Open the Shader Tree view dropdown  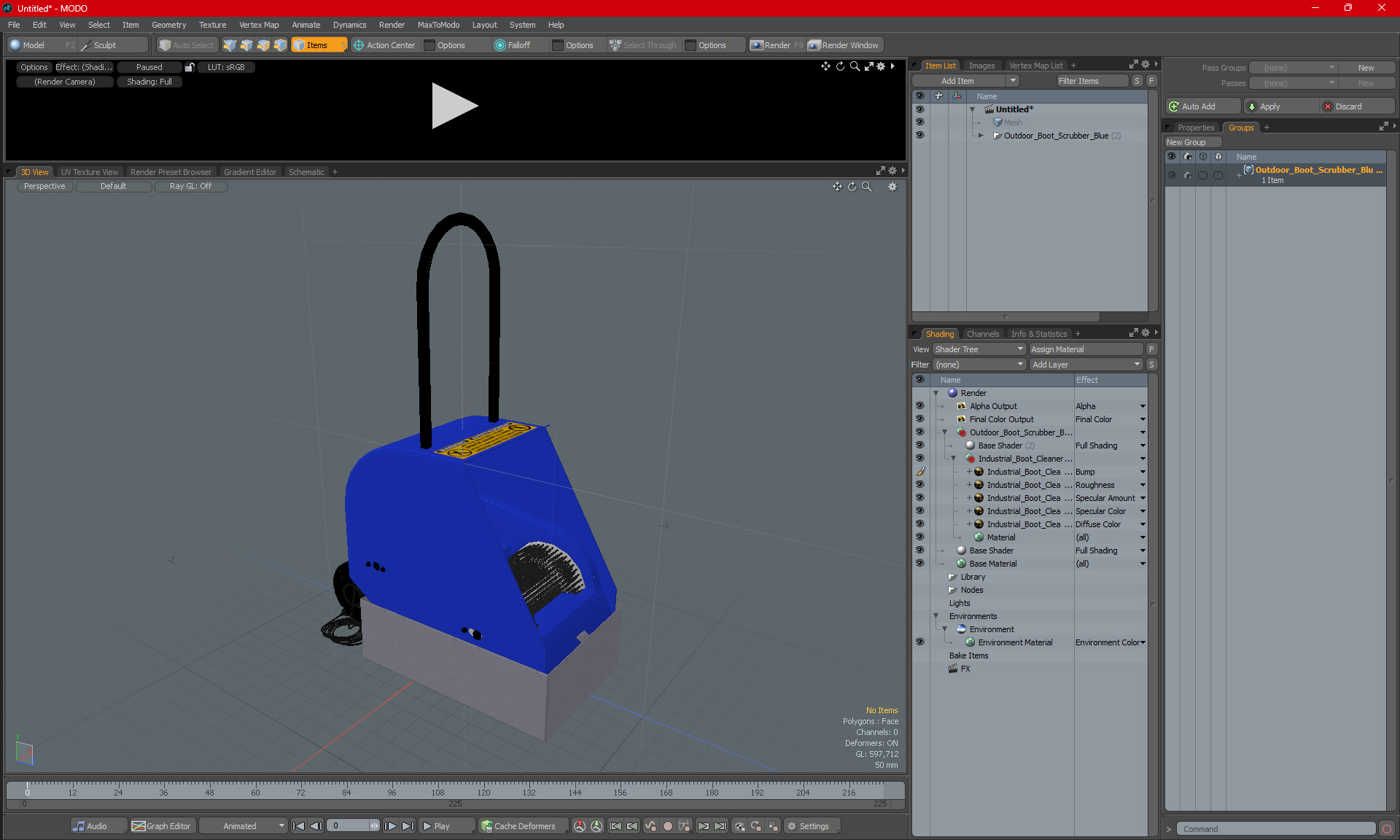coord(979,349)
